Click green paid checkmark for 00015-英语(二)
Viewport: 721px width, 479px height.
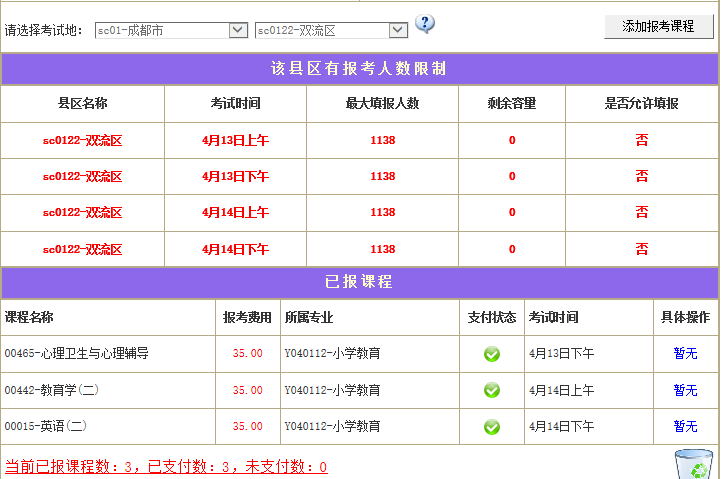492,427
